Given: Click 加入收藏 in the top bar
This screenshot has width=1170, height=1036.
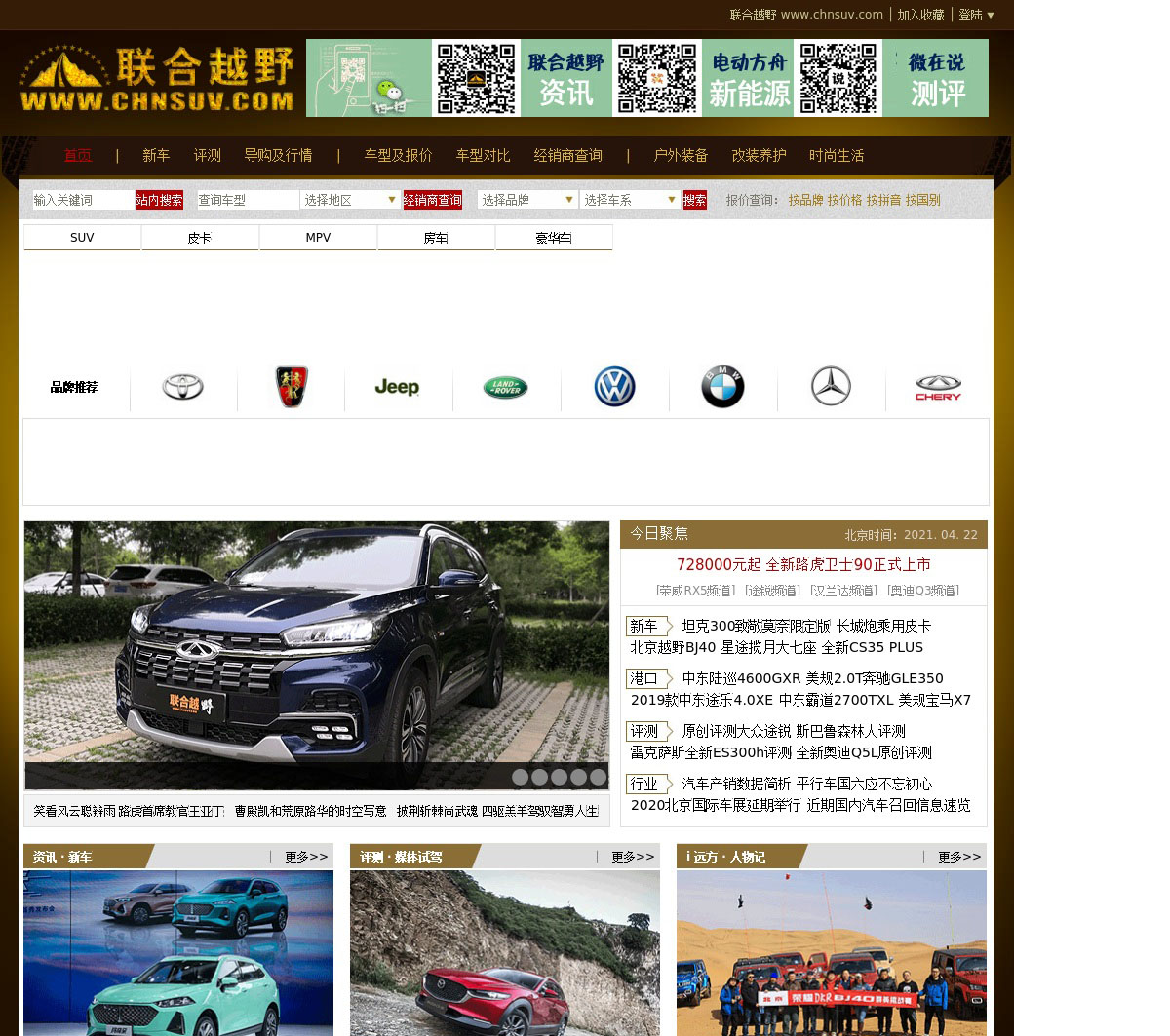Looking at the screenshot, I should pyautogui.click(x=921, y=15).
